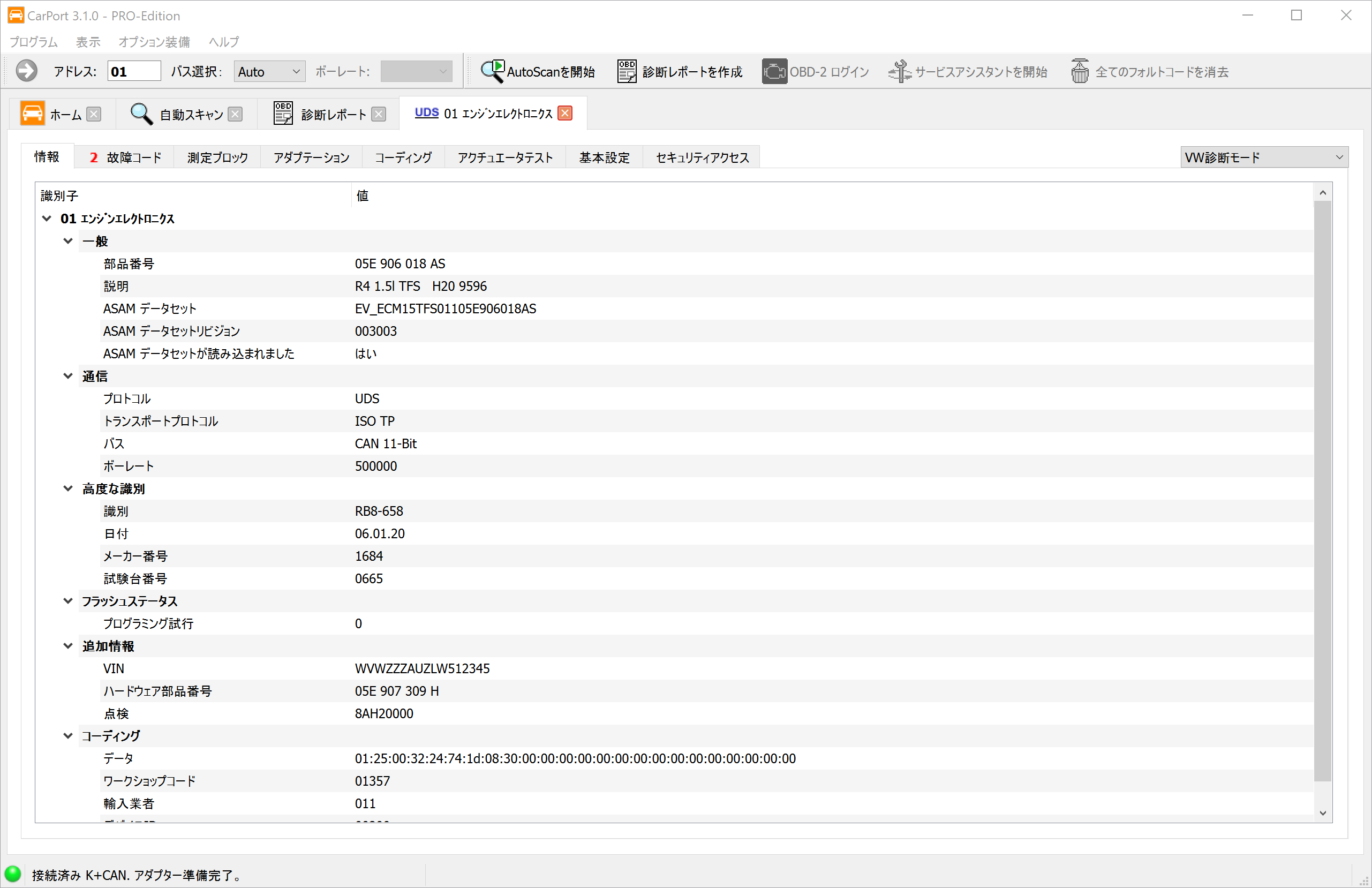
Task: Open the 測定ブロック tab
Action: coord(217,157)
